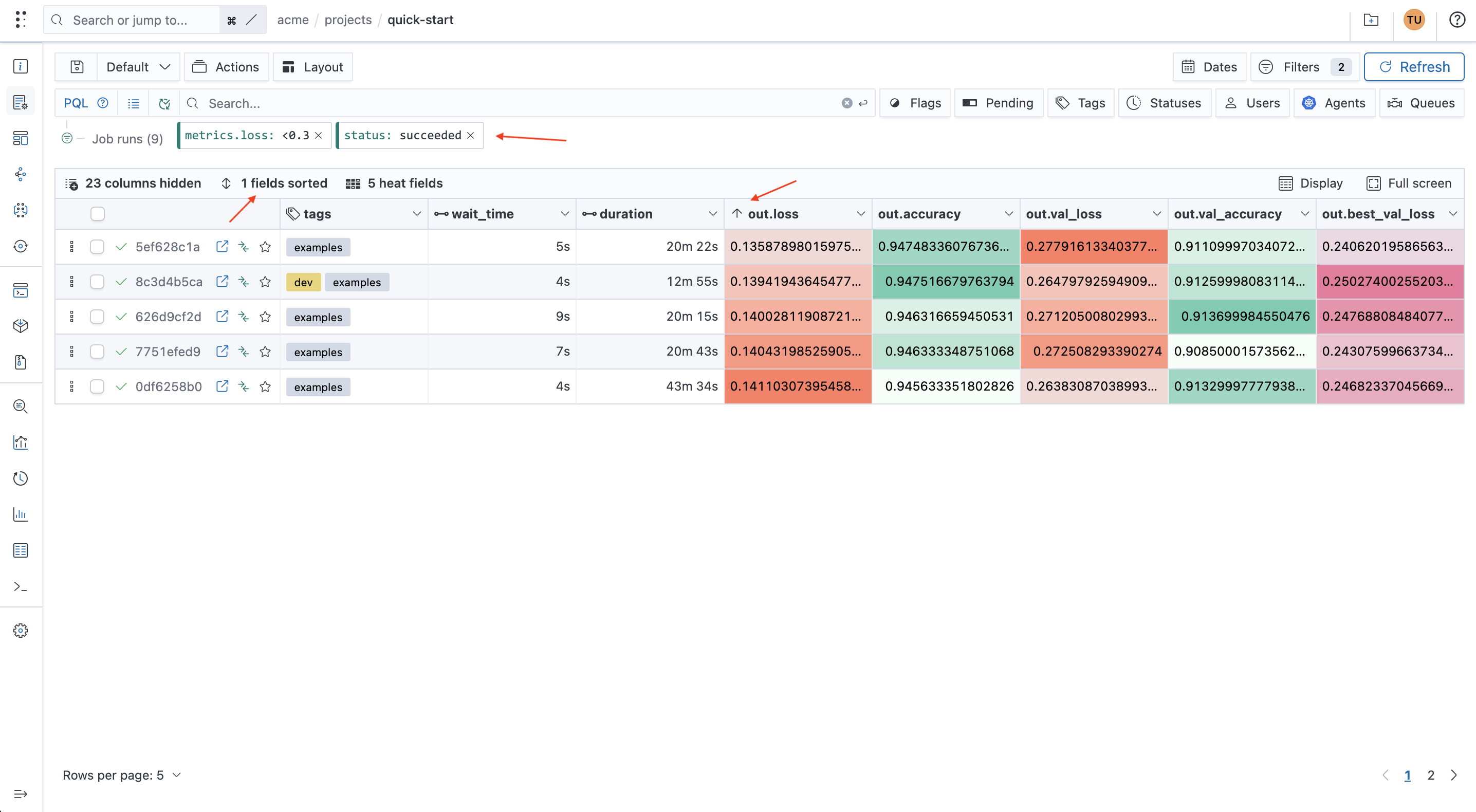The height and width of the screenshot is (812, 1476).
Task: Open the TU user avatar
Action: [1413, 20]
